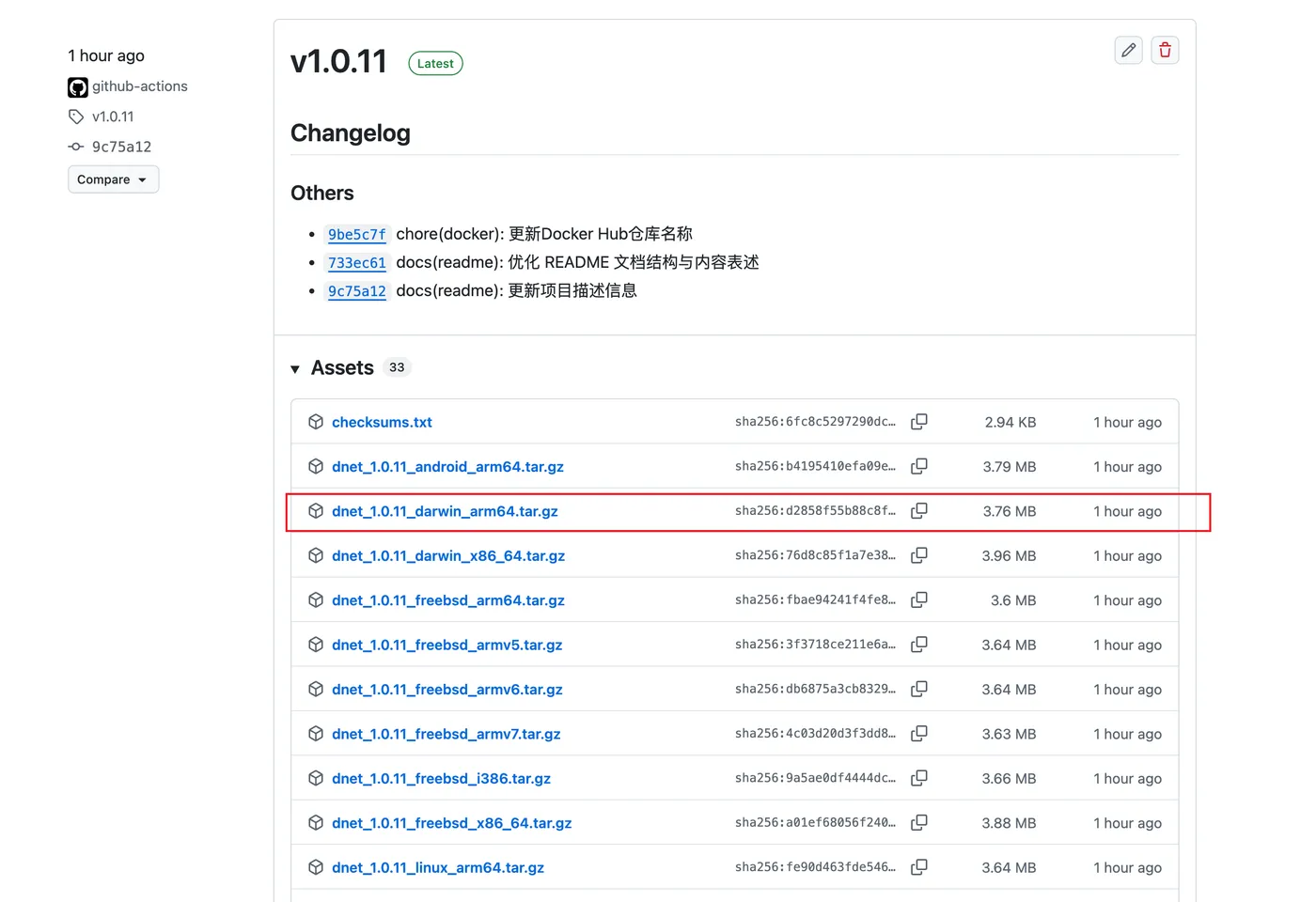Image resolution: width=1316 pixels, height=902 pixels.
Task: Open commit 9c75a12 in the sidebar
Action: click(x=121, y=147)
